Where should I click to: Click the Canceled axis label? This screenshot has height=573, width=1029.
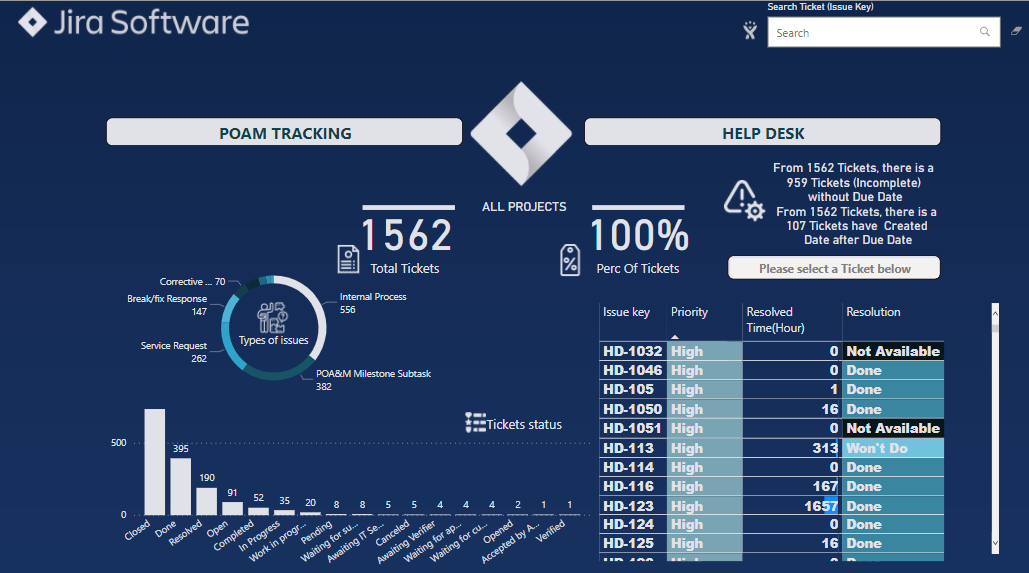point(392,534)
